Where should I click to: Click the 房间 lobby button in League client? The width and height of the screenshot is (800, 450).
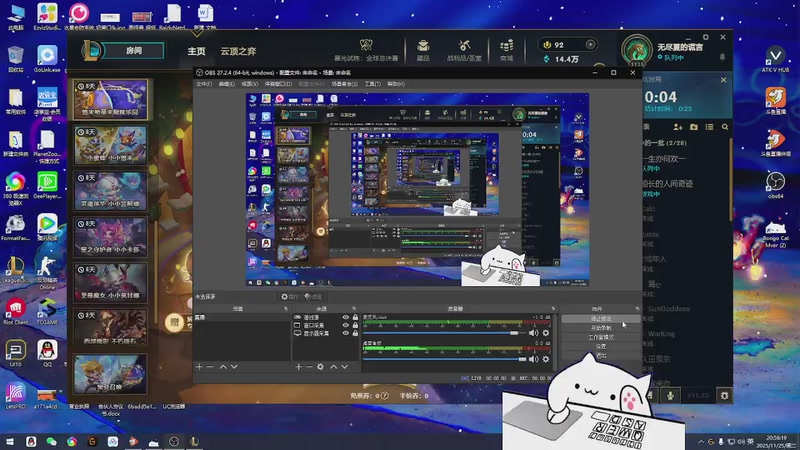[x=134, y=51]
